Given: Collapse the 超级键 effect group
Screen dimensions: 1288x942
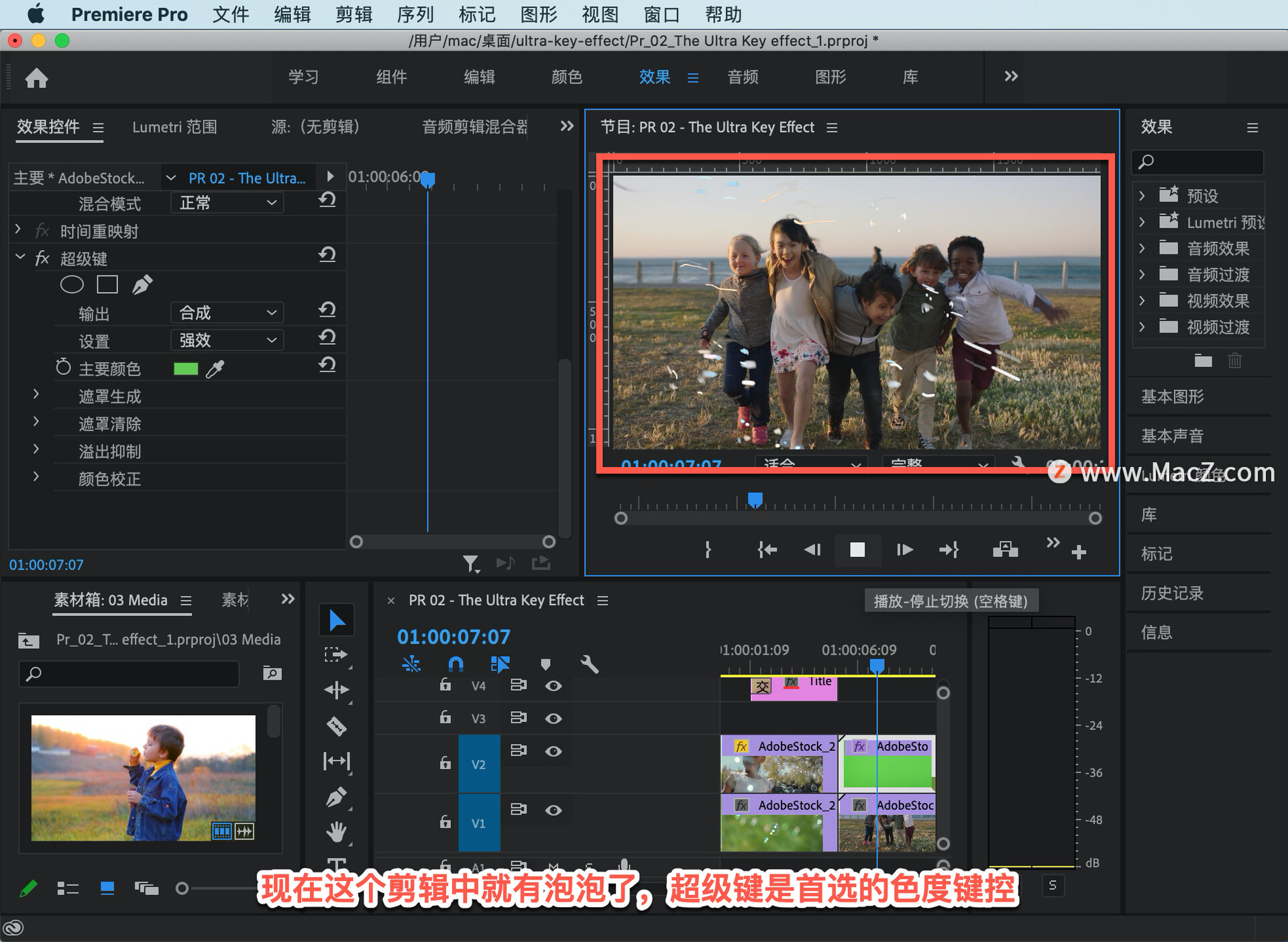Looking at the screenshot, I should 20,256.
